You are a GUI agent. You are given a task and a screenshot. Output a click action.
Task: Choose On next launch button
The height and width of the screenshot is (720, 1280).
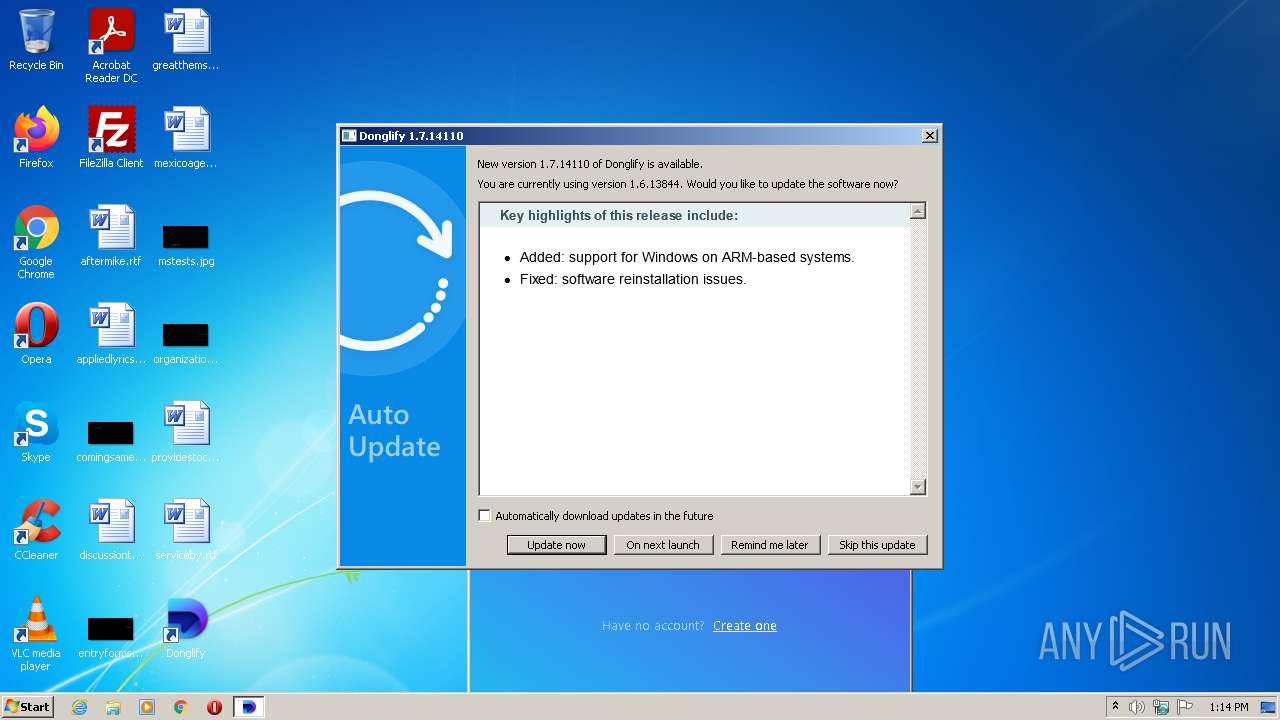[x=663, y=545]
